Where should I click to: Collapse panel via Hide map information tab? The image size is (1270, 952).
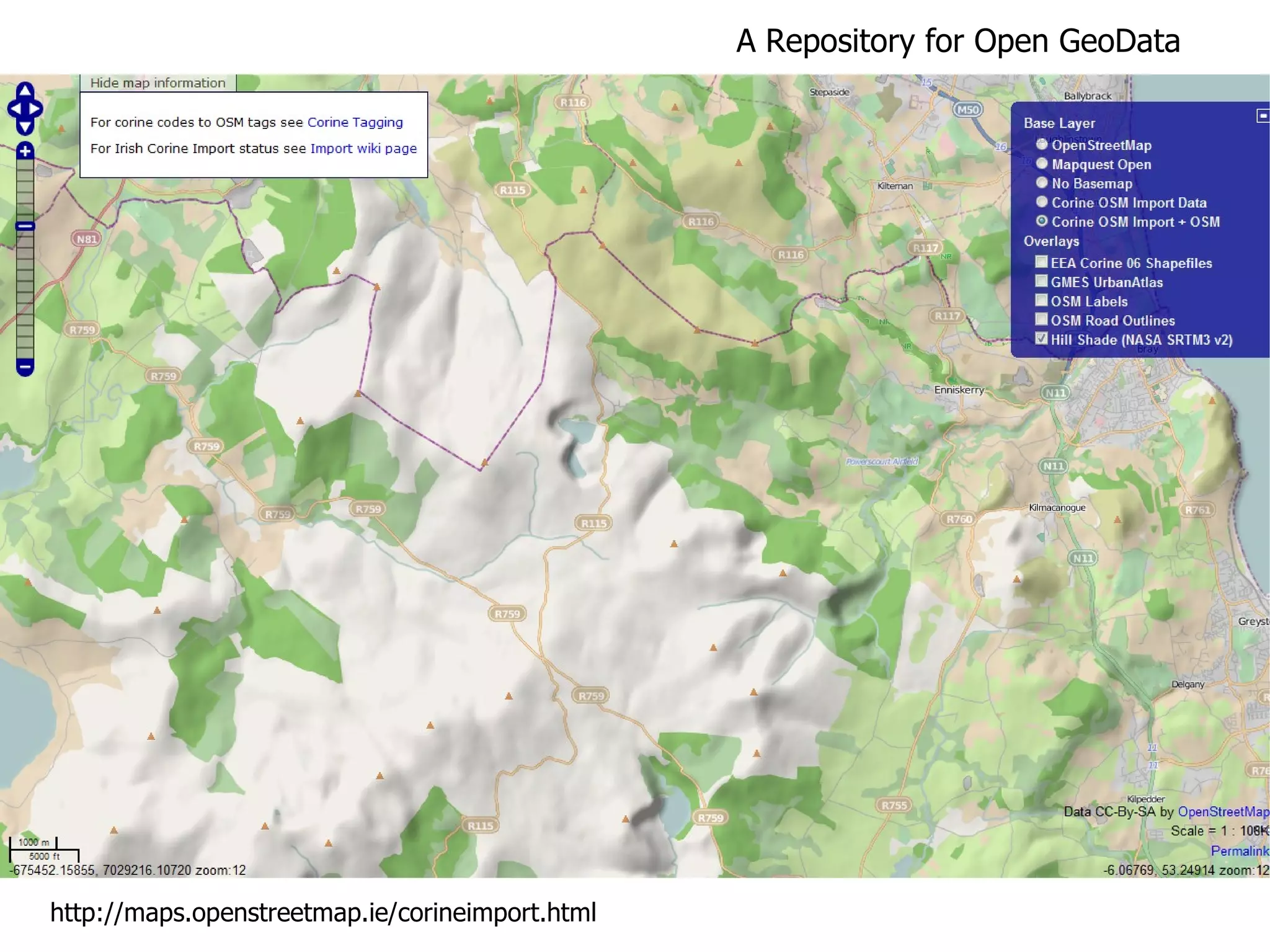pos(158,83)
